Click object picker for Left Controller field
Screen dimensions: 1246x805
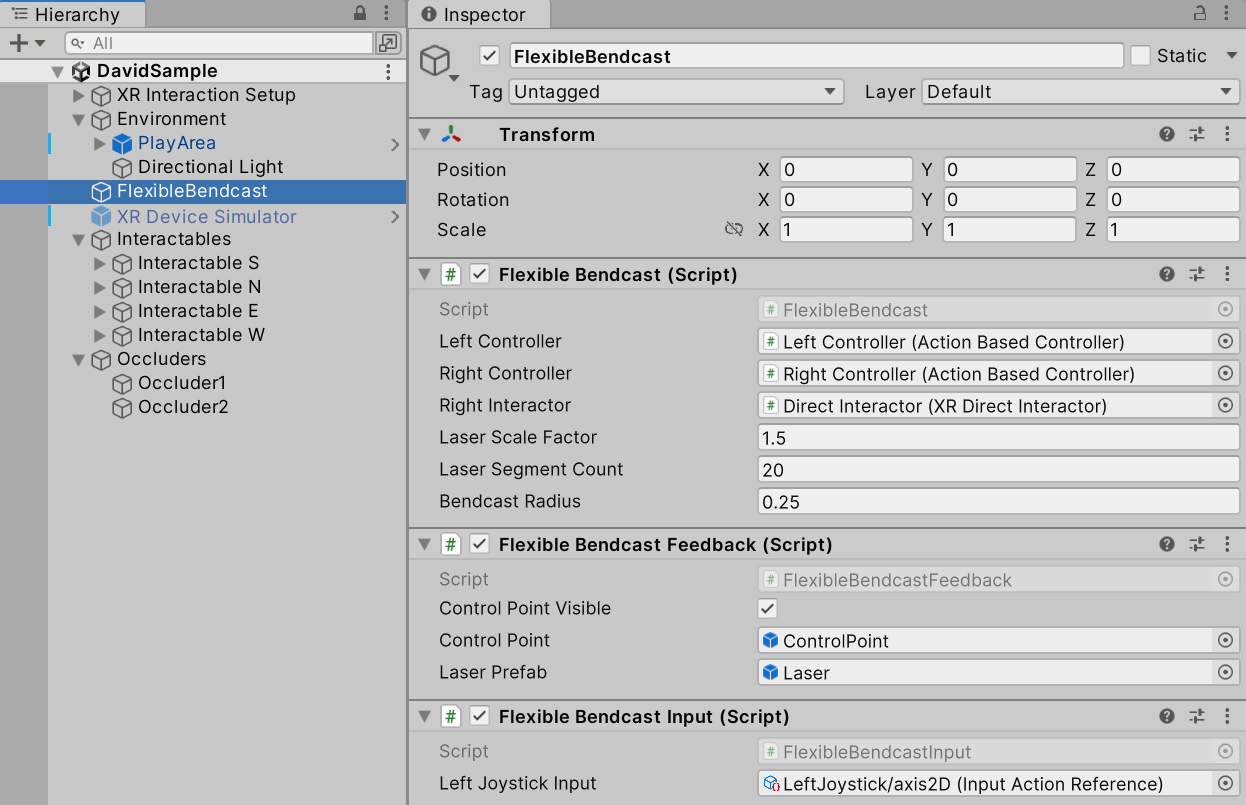pos(1225,342)
